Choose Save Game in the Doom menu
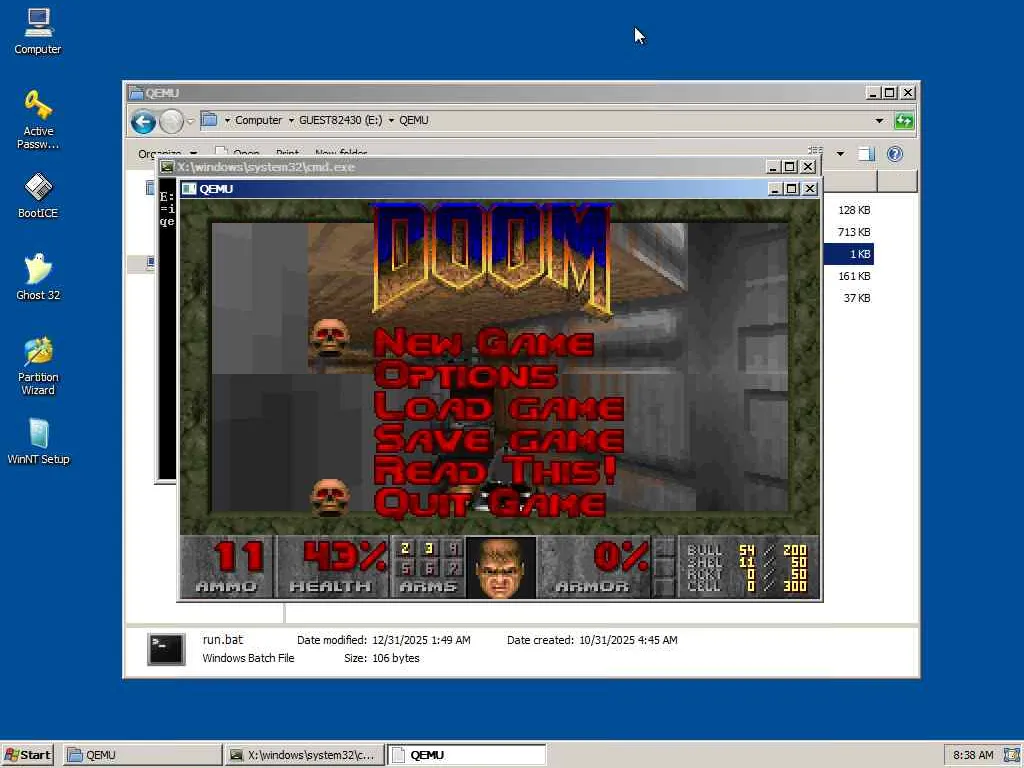1024x768 pixels. (x=499, y=438)
